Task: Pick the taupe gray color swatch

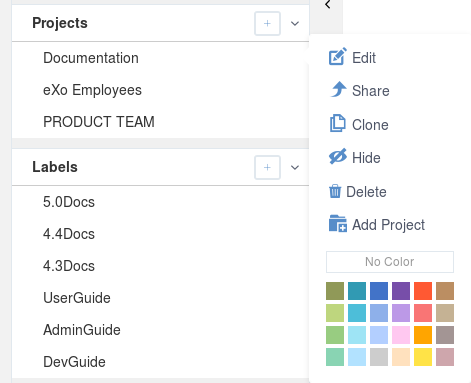Action: (445, 335)
